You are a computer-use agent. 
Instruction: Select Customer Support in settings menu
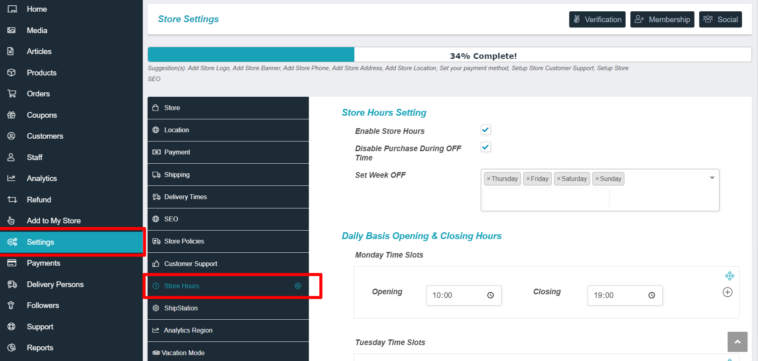point(228,264)
